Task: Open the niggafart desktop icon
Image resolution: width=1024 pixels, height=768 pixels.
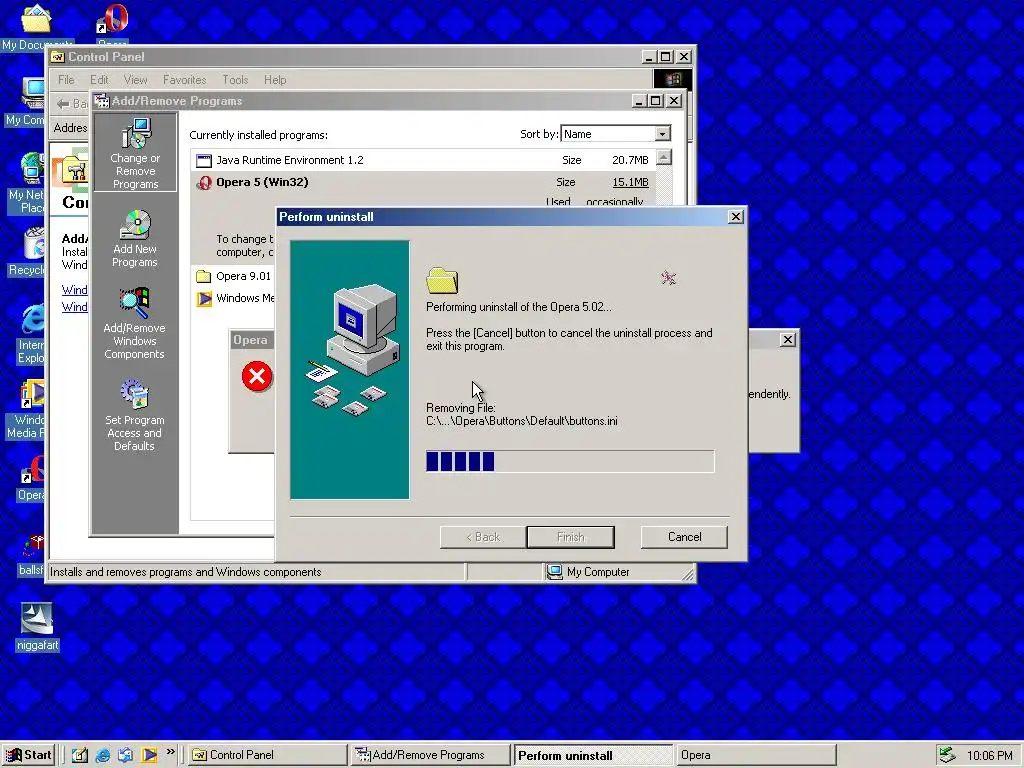Action: click(37, 626)
